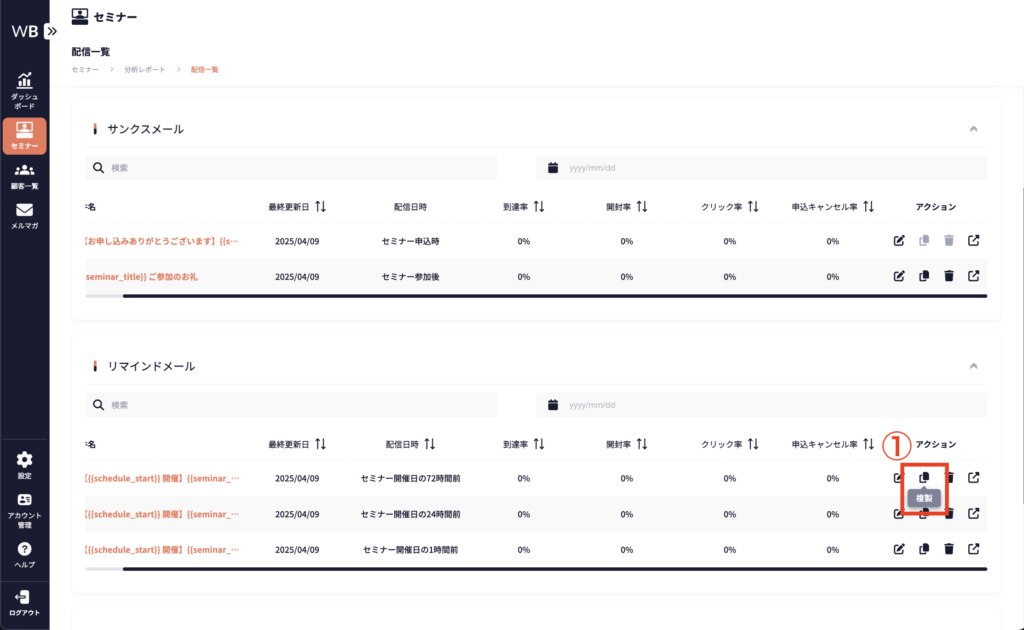
Task: Click 分析レポート in the breadcrumb
Action: tap(146, 70)
